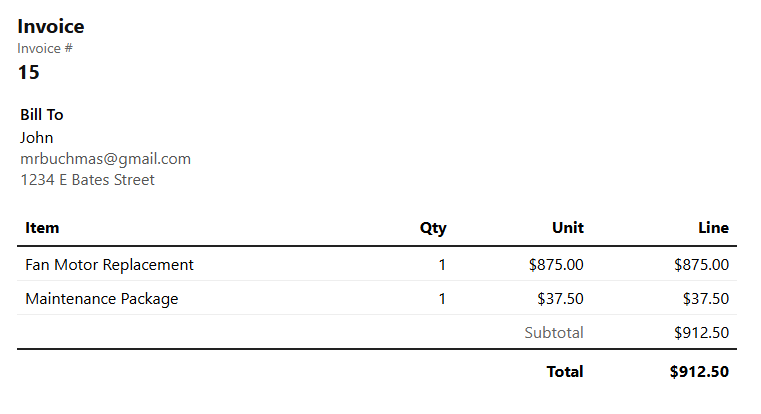
Task: Click the Unit column header
Action: coord(567,228)
